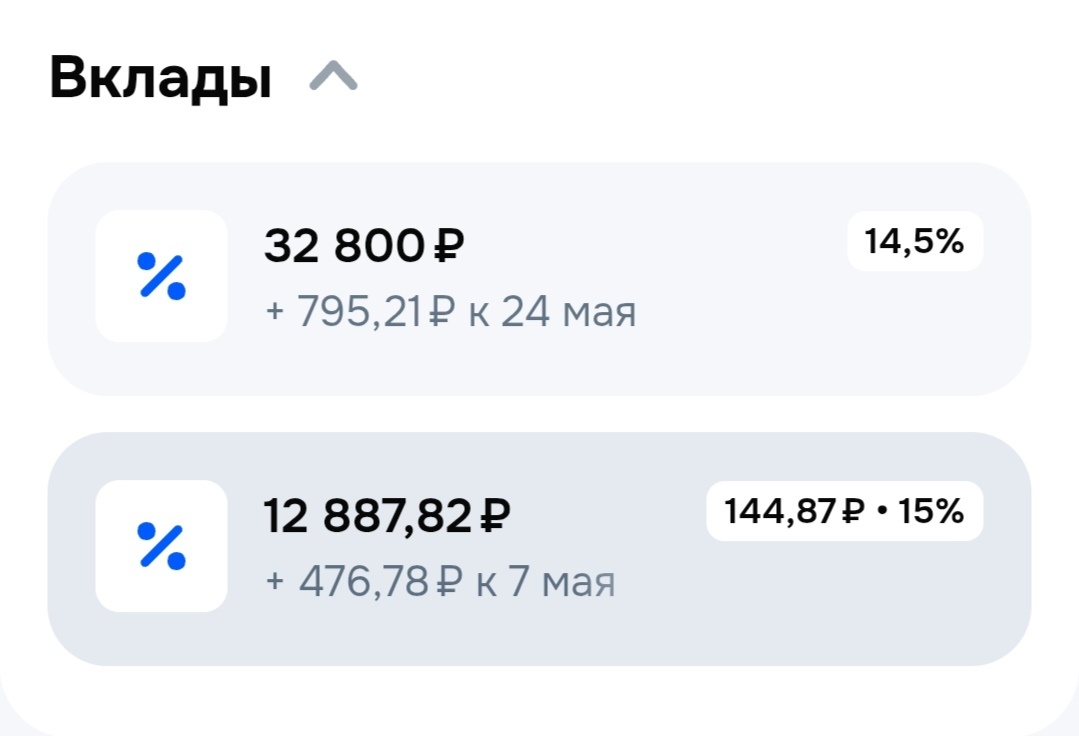Click the + 795,21 ₽ к 24 мая line

tap(450, 312)
